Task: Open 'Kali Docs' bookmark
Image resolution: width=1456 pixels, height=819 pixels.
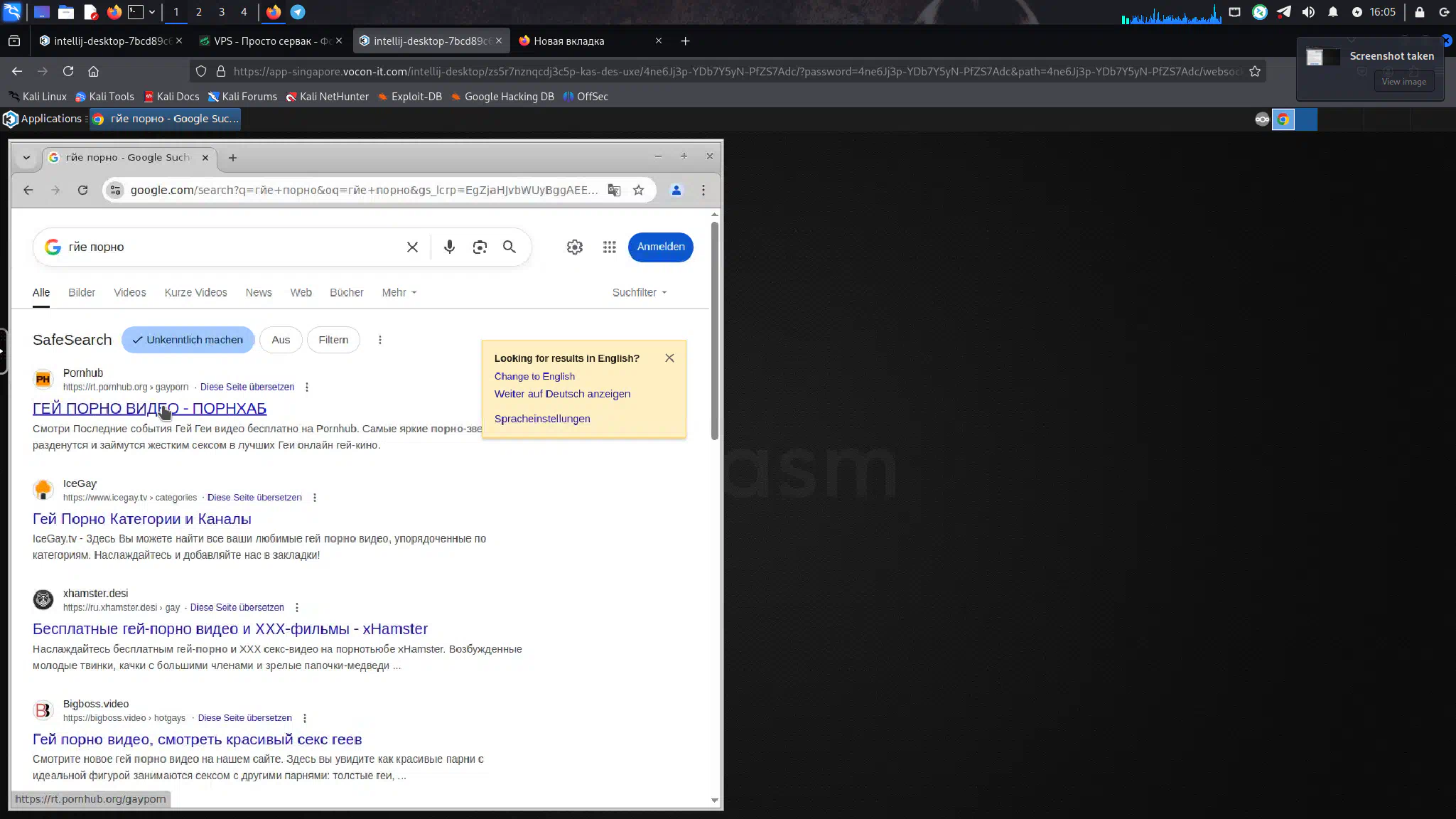Action: coord(171,97)
